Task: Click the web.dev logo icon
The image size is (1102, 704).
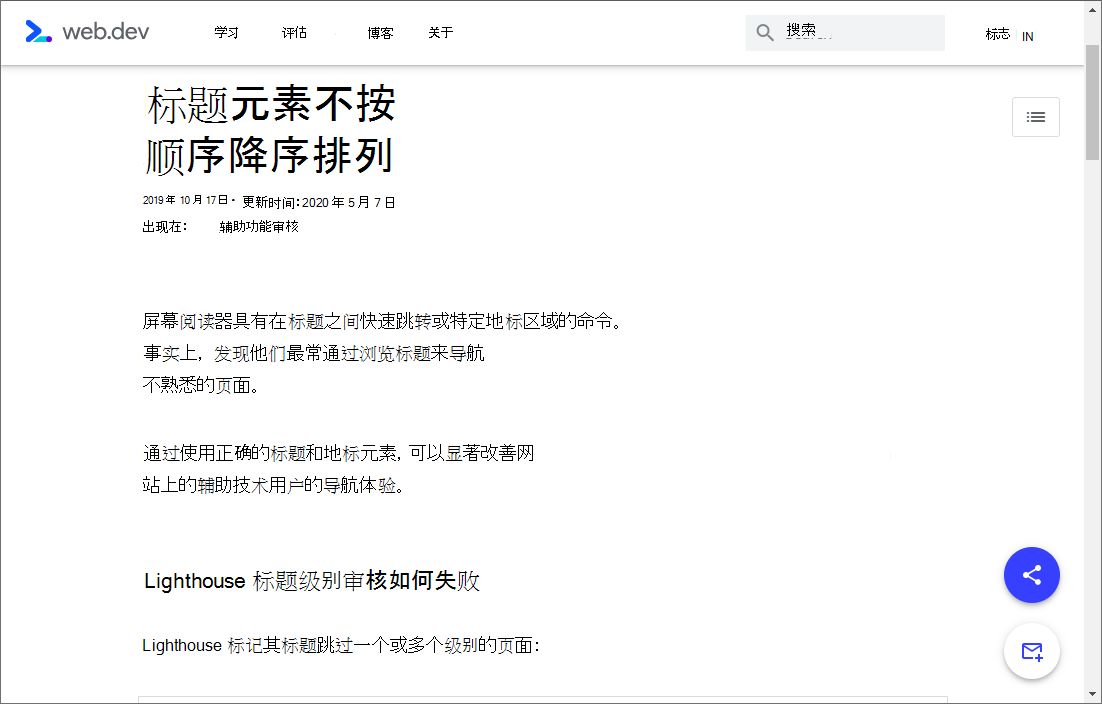Action: [38, 32]
